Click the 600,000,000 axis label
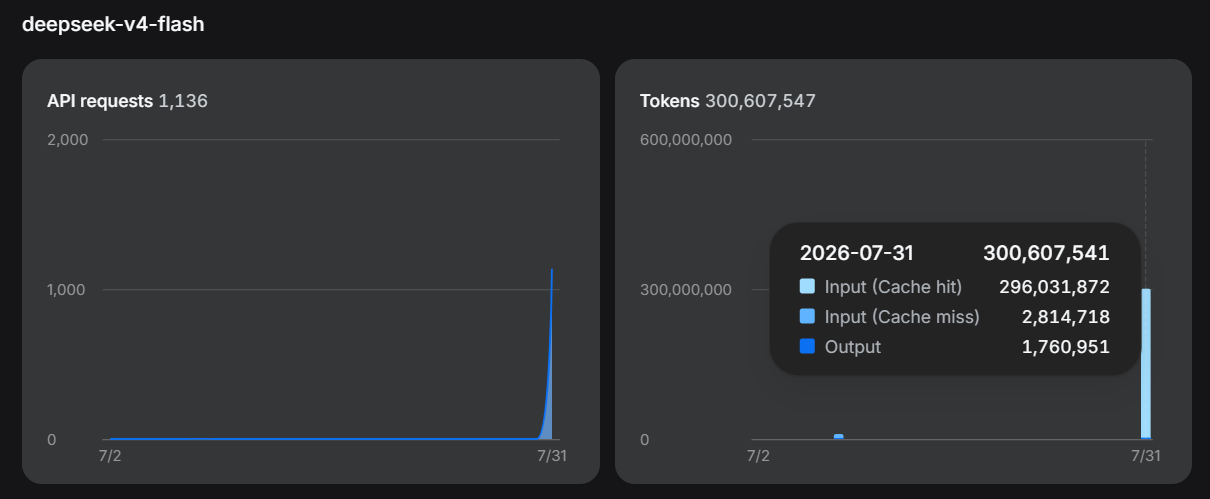 coord(686,139)
